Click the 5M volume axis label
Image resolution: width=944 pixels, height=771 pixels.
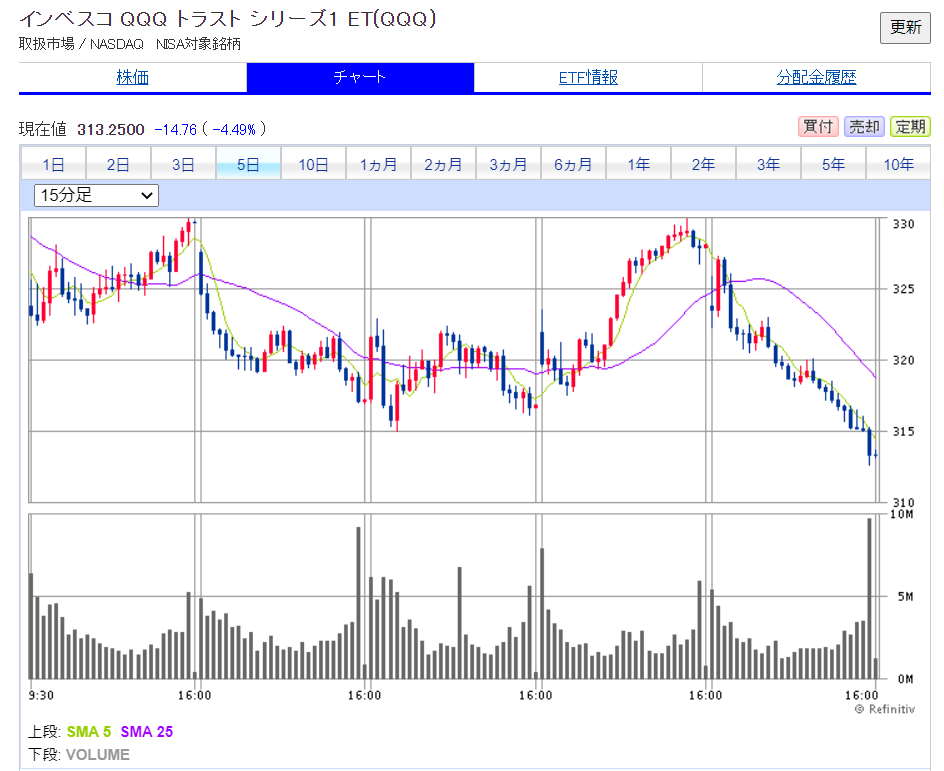tap(905, 596)
